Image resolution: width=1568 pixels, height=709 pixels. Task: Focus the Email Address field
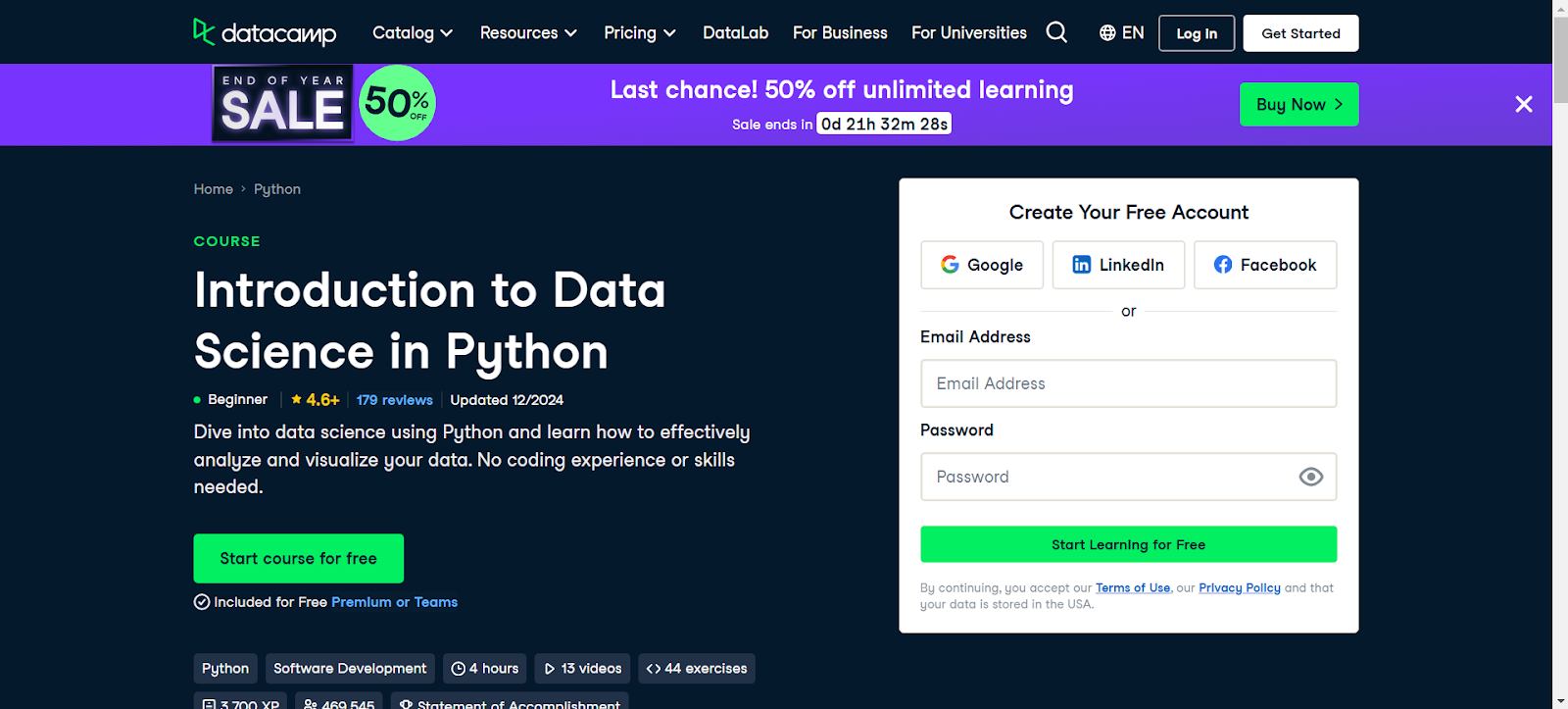click(1129, 383)
